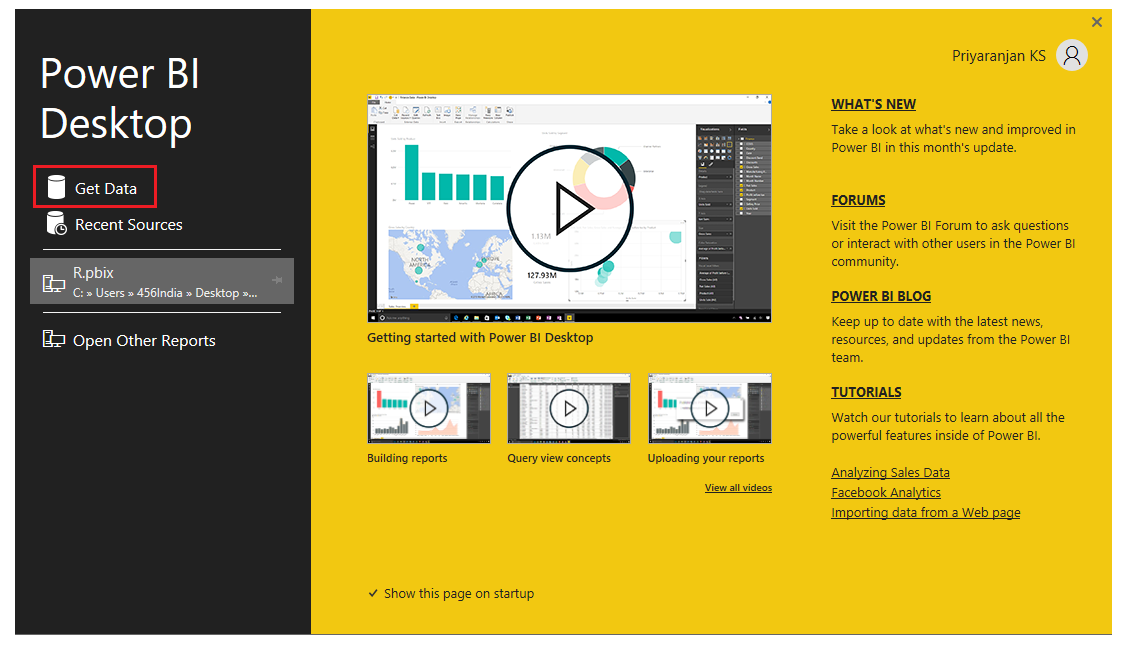Open the user account avatar icon
This screenshot has height=649, width=1125.
1072,55
